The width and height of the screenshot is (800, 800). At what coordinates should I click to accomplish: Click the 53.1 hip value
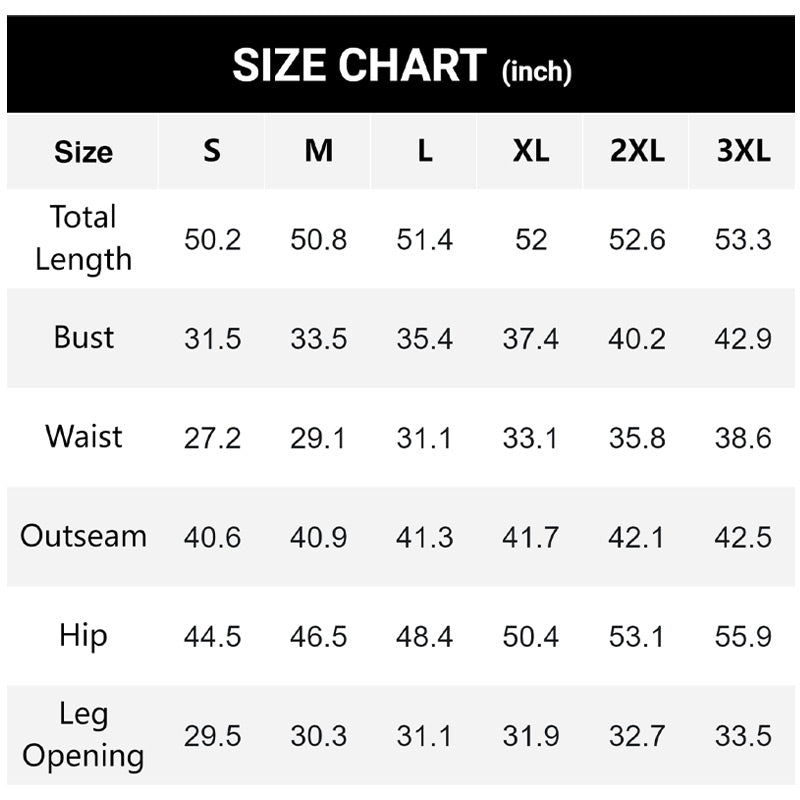pyautogui.click(x=637, y=637)
